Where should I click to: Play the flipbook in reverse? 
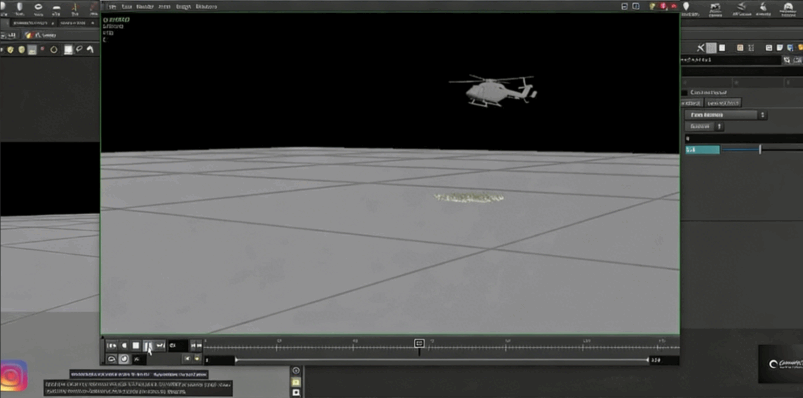[x=124, y=346]
